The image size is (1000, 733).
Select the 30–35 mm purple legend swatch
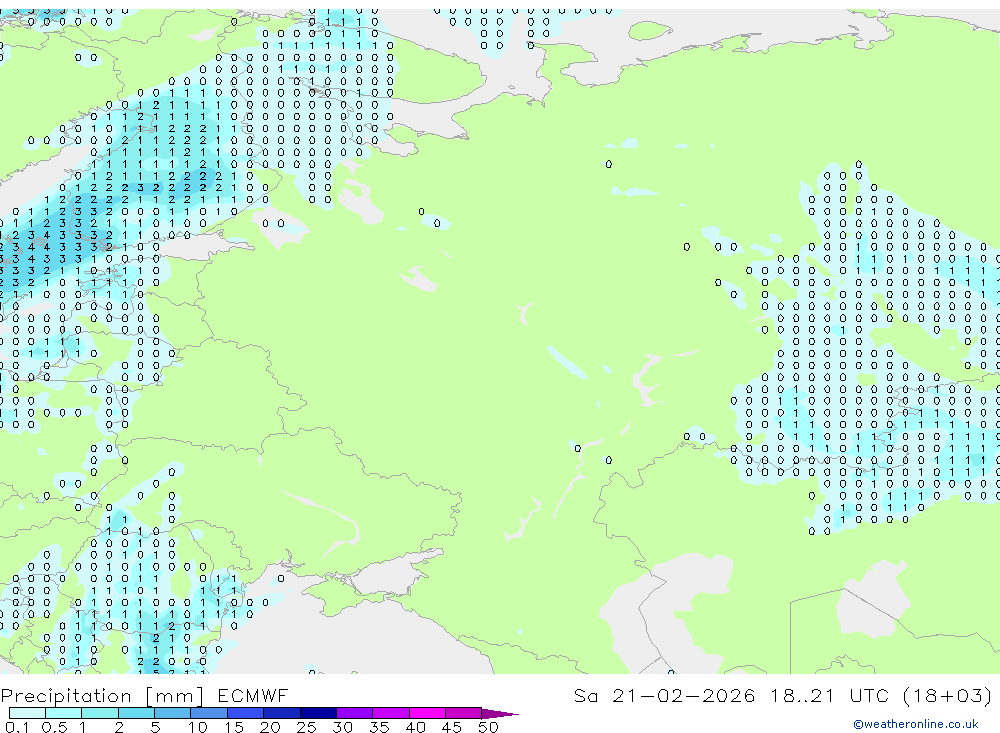355,713
